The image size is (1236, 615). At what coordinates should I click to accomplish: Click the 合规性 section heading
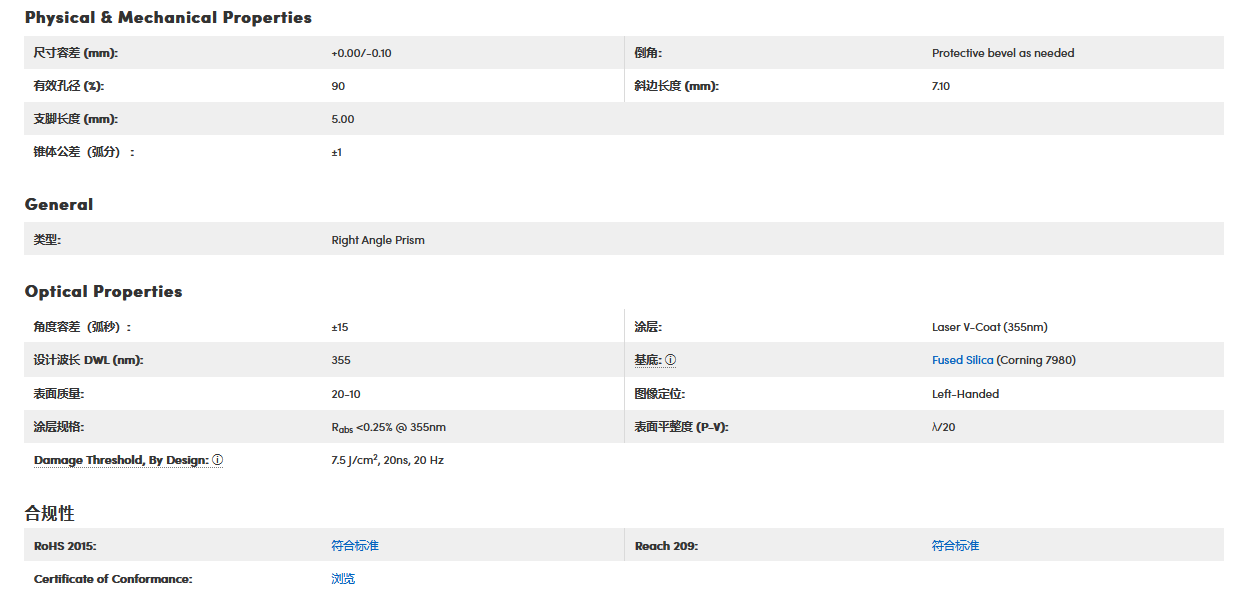(50, 513)
